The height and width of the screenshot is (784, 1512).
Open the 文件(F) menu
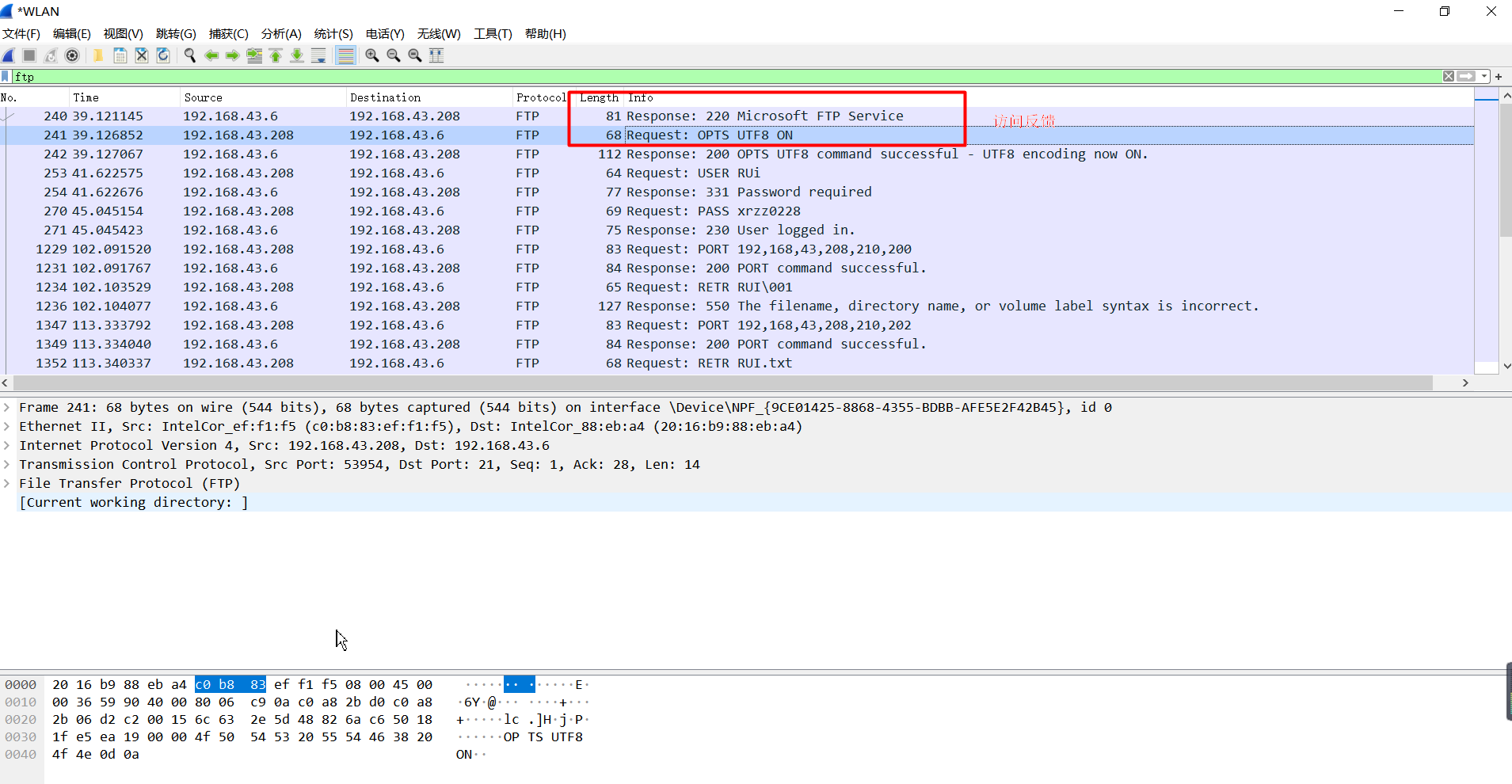(21, 34)
